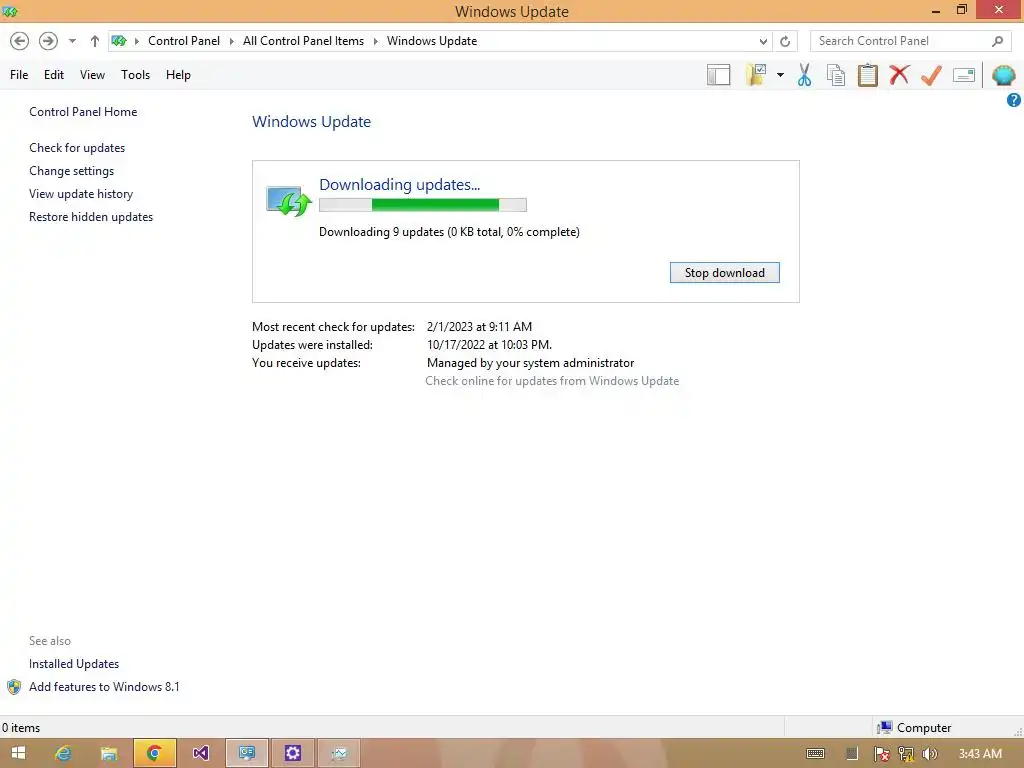Click All Control Panel Items in breadcrumb
The image size is (1024, 768).
[x=303, y=41]
